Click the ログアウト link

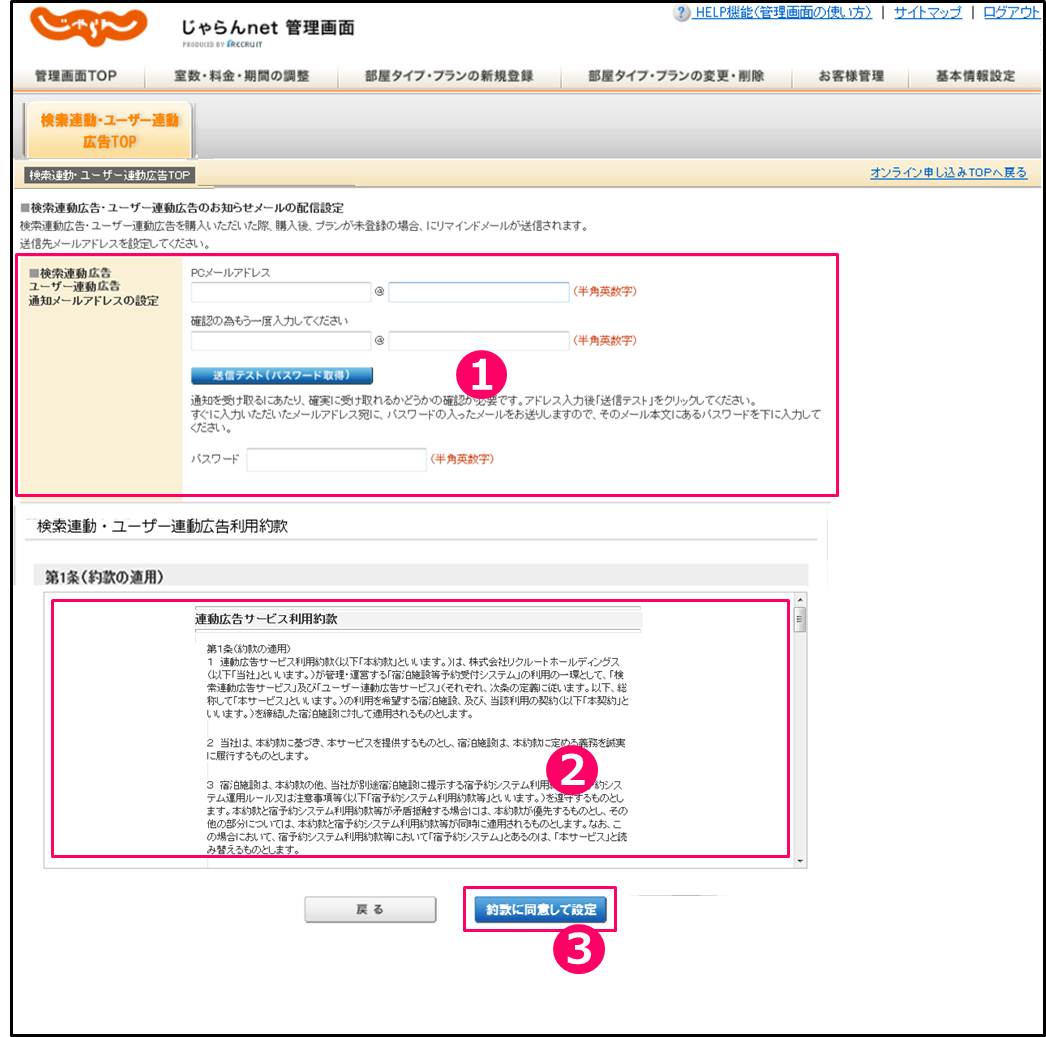coord(1012,13)
